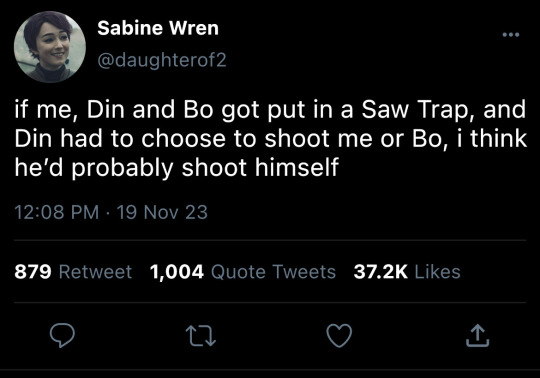View the Quote Tweets list
Screen dimensions: 540x378
pos(273,272)
